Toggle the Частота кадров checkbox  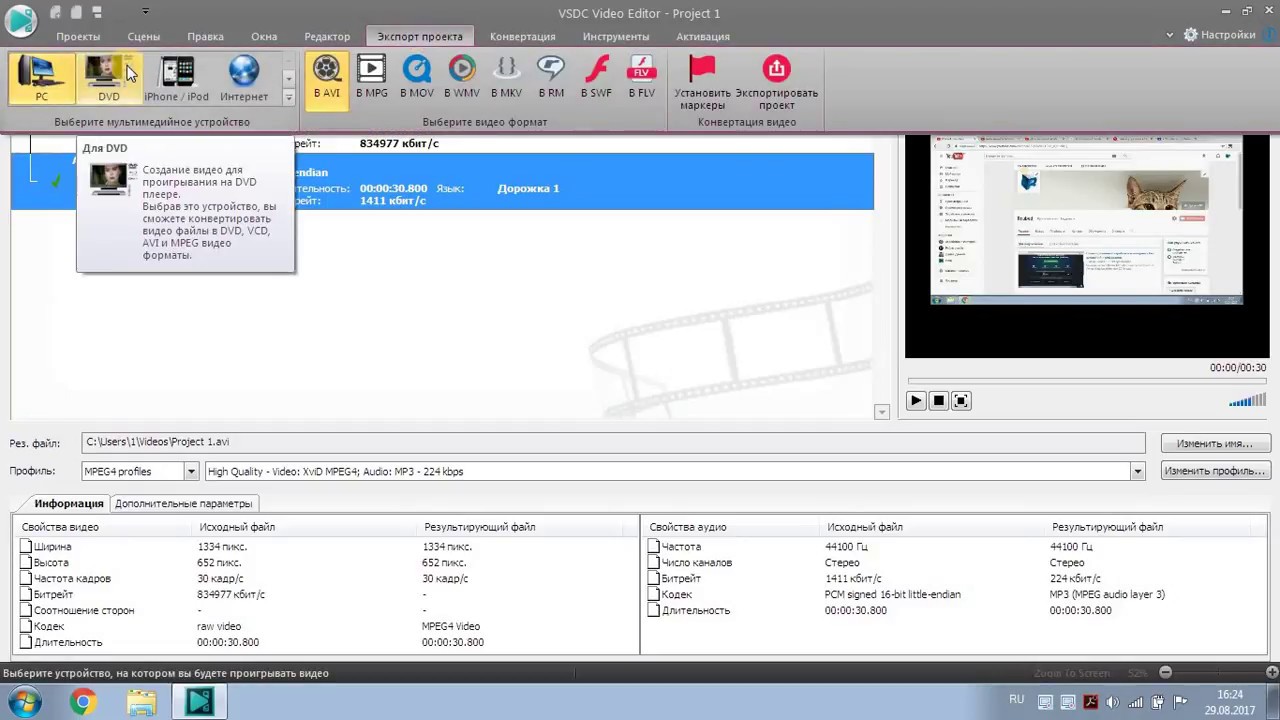(26, 579)
